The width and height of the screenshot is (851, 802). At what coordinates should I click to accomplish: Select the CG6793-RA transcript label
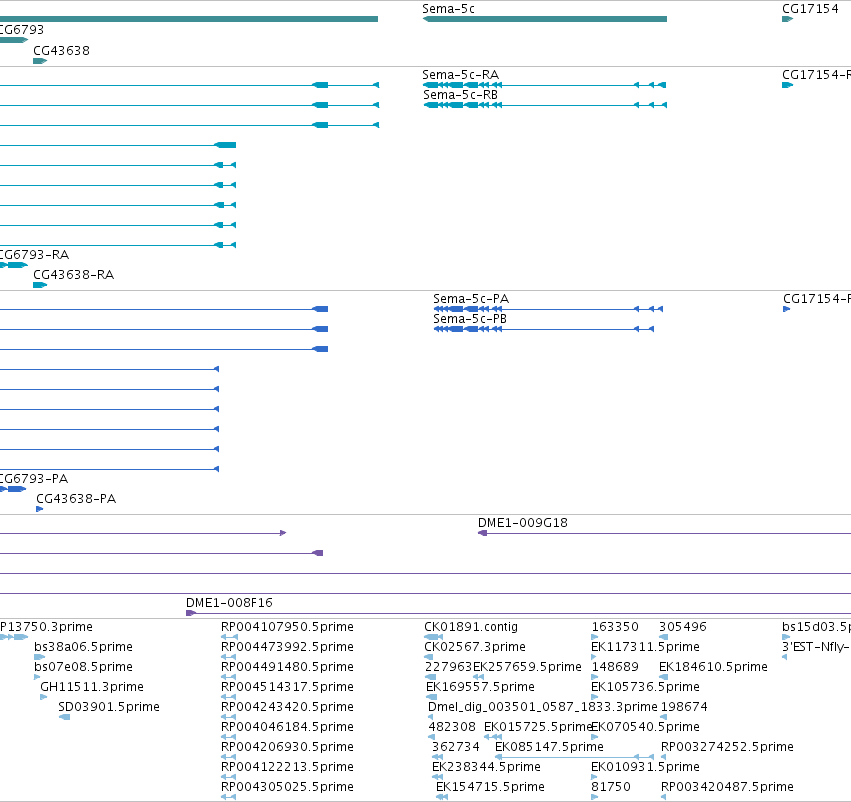pos(34,254)
